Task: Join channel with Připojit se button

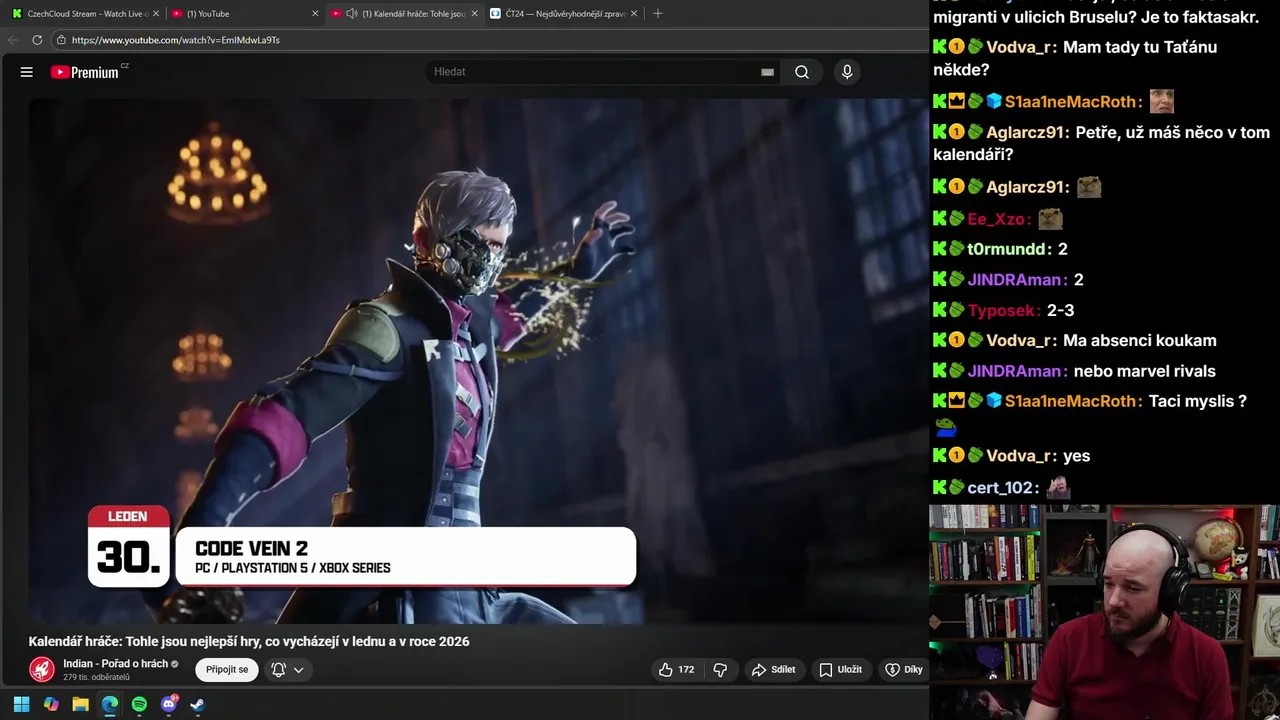Action: click(227, 670)
